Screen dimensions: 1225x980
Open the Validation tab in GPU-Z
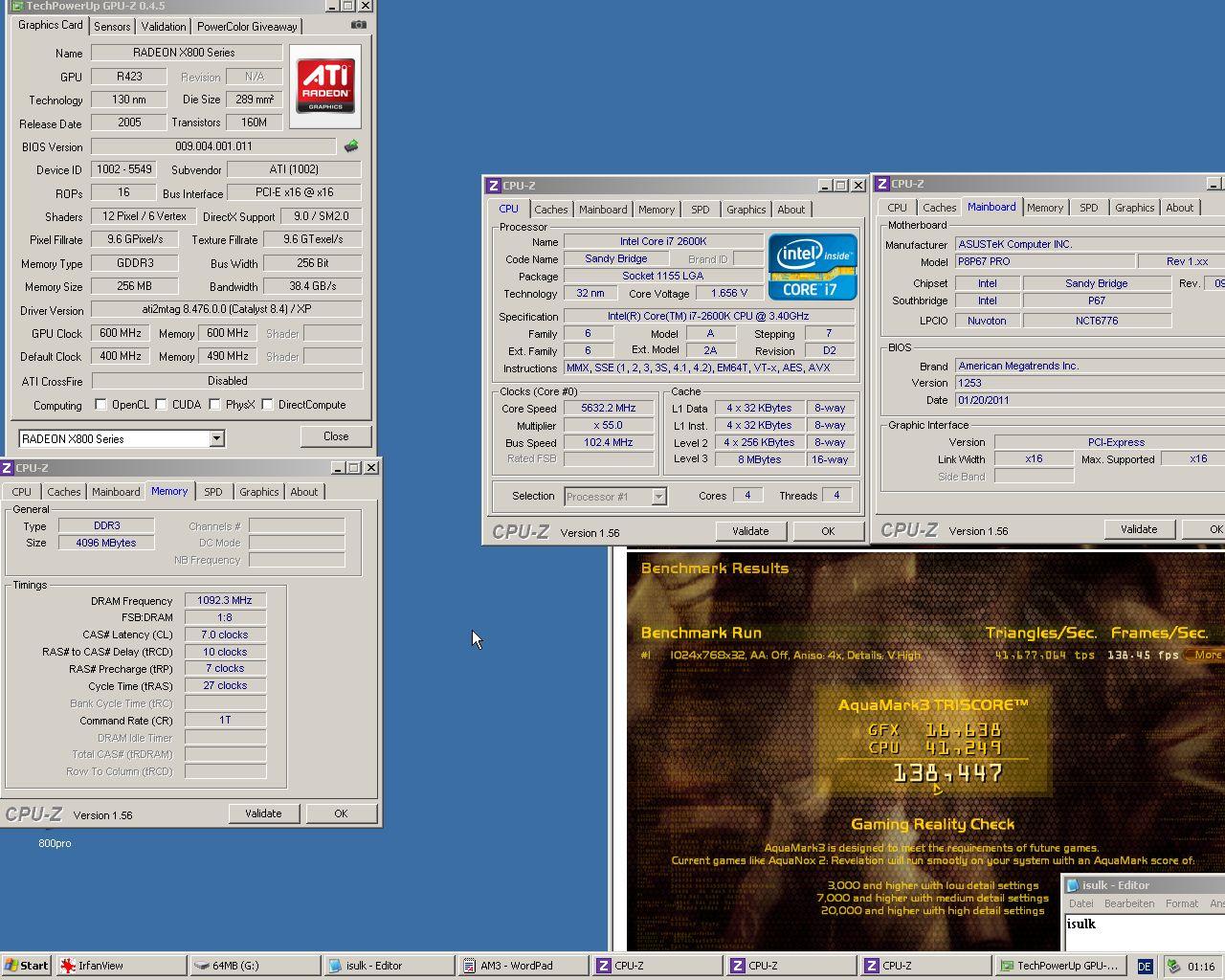click(164, 27)
